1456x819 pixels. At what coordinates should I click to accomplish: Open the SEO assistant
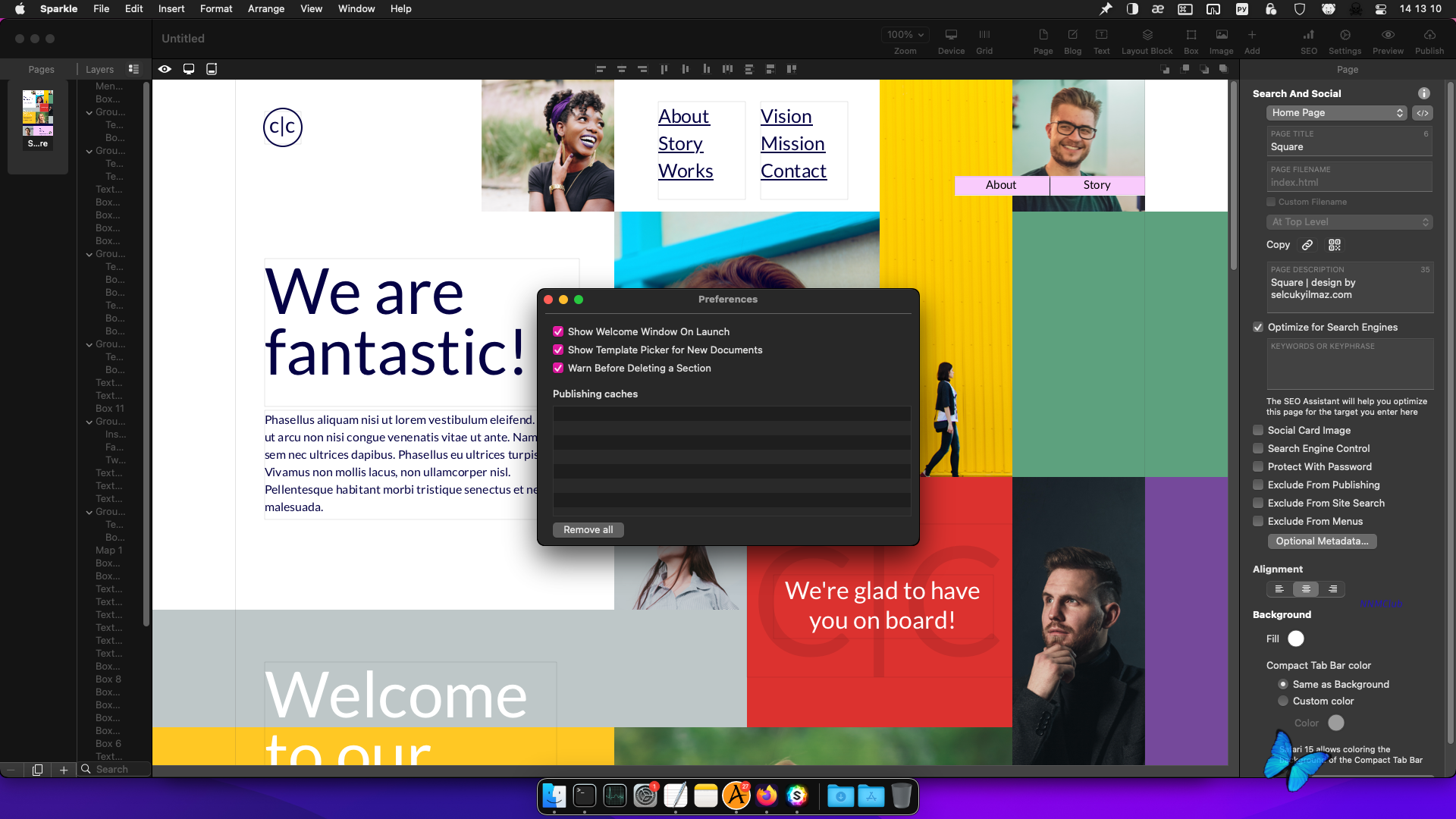[x=1309, y=41]
